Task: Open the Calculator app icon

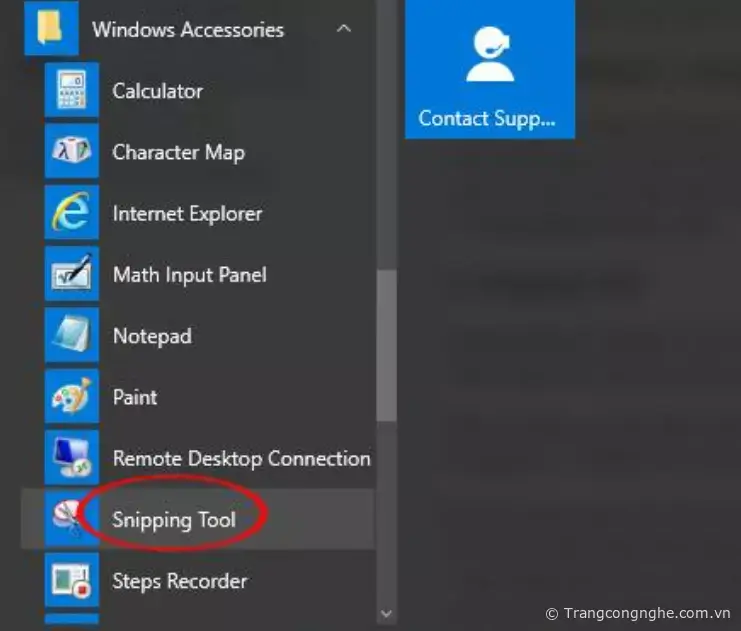Action: [71, 91]
